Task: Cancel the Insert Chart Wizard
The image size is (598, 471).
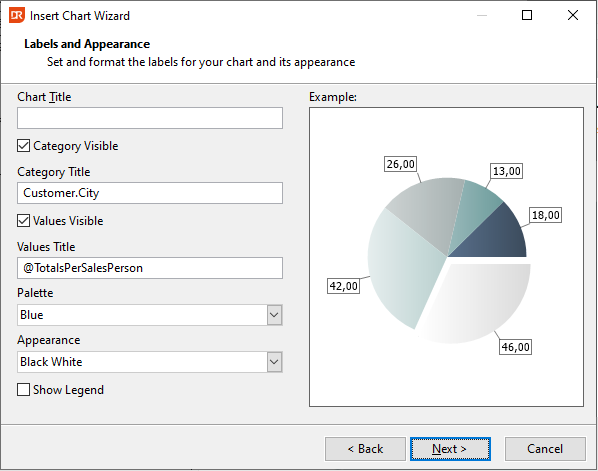Action: click(545, 449)
